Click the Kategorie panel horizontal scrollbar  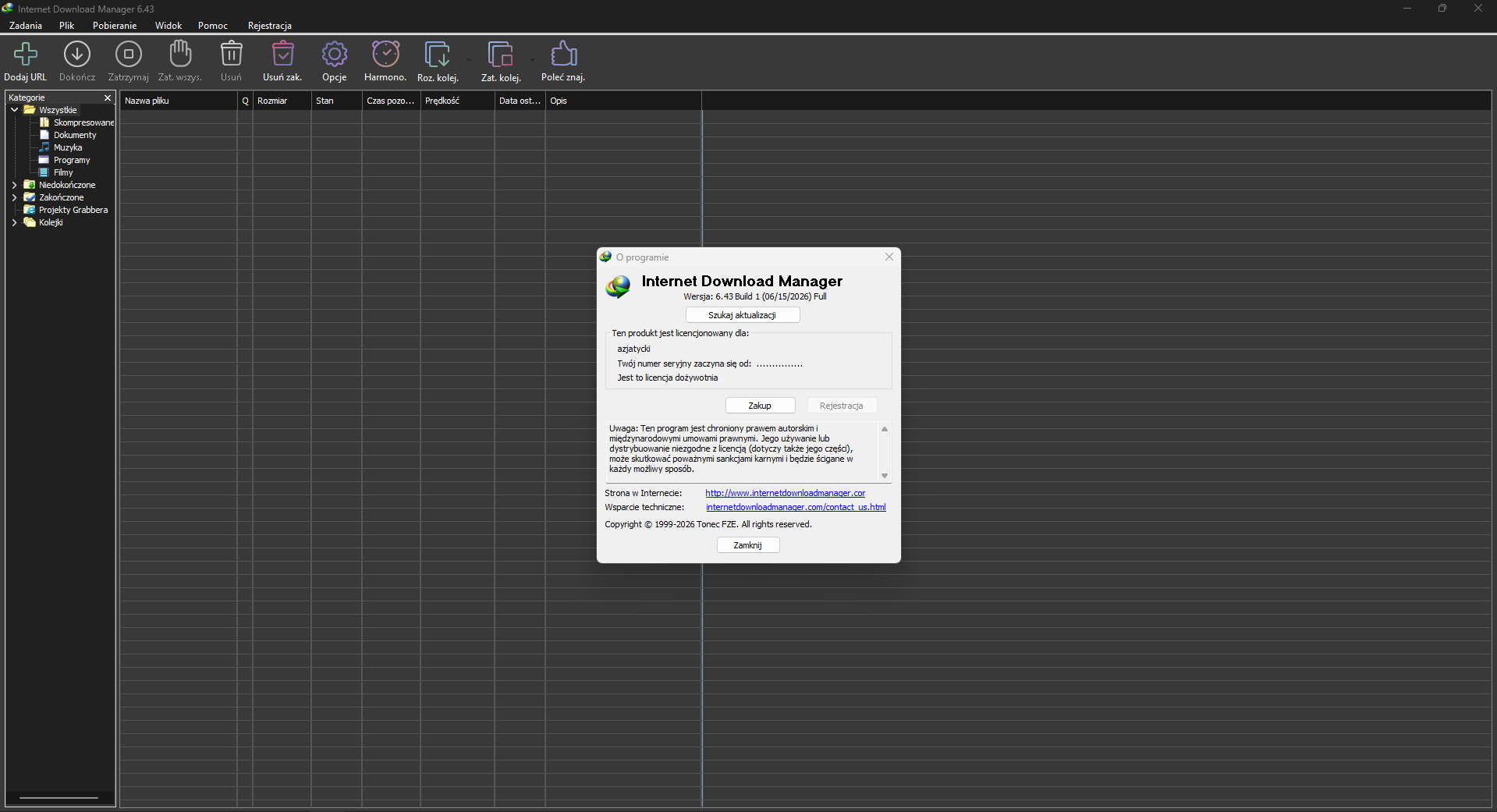click(x=59, y=798)
